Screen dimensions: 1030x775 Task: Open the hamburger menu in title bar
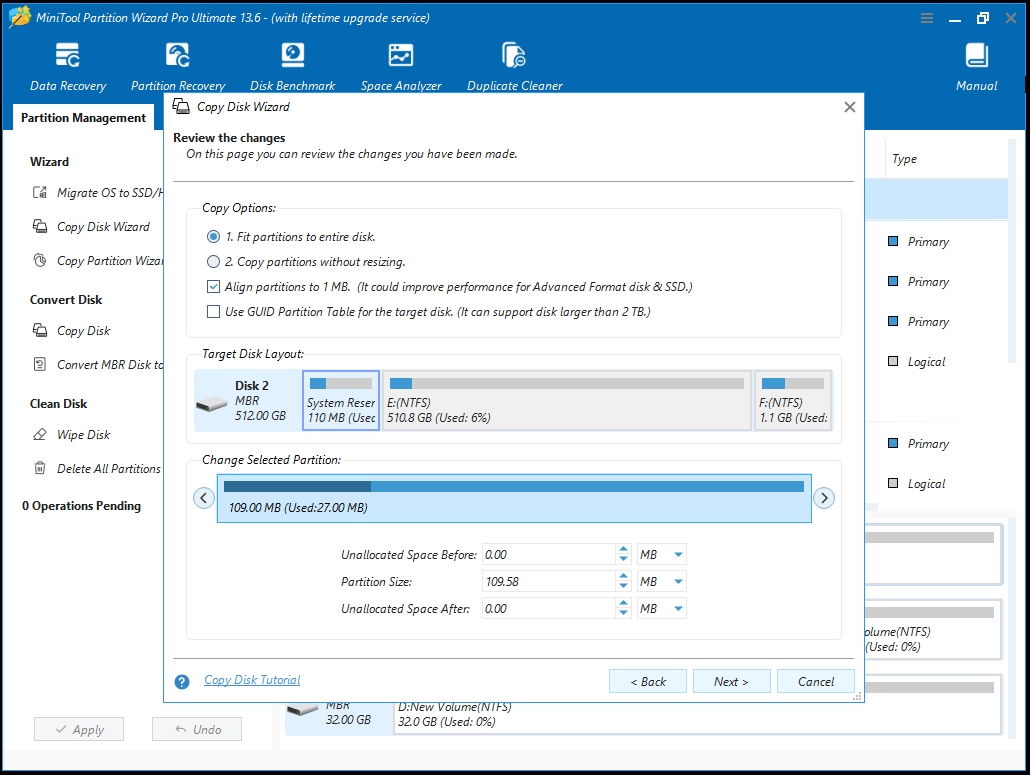coord(927,18)
